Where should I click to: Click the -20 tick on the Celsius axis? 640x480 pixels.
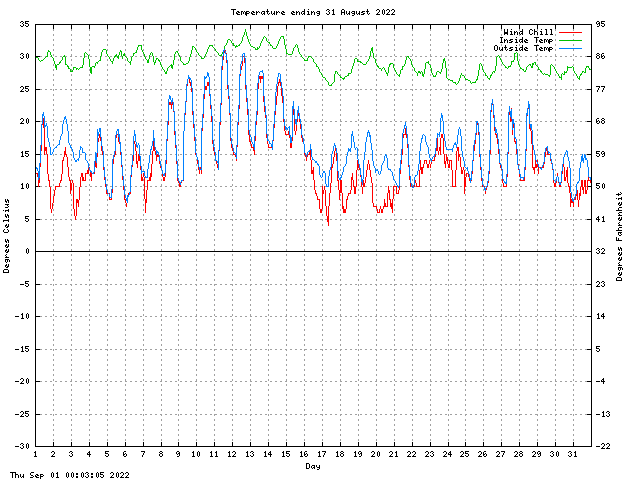tap(22, 381)
